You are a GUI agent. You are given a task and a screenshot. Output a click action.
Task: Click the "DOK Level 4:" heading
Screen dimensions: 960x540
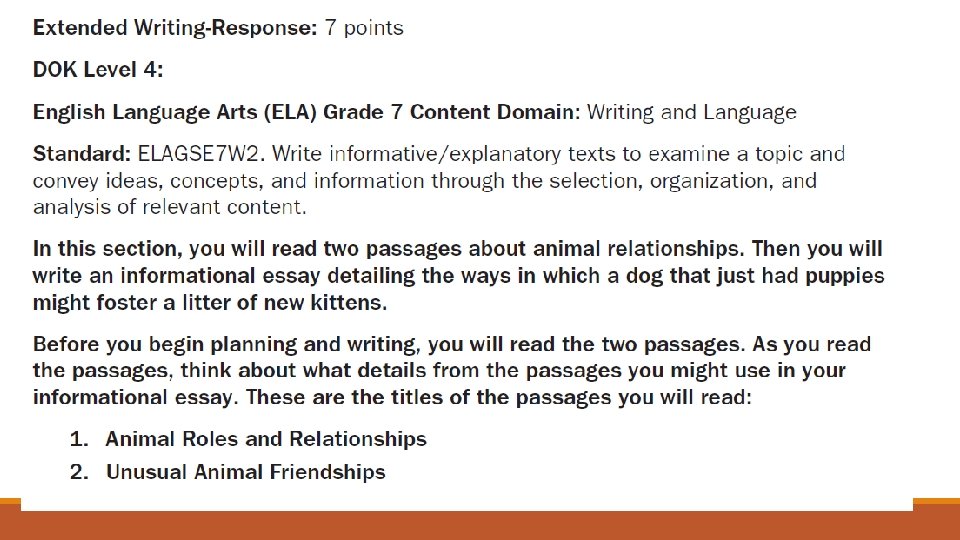tap(98, 70)
